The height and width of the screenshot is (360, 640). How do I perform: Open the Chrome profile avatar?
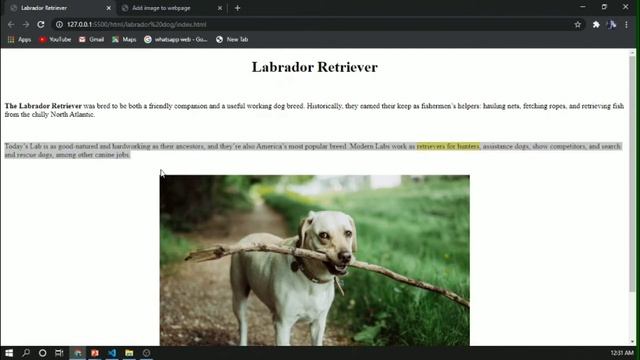[x=611, y=24]
